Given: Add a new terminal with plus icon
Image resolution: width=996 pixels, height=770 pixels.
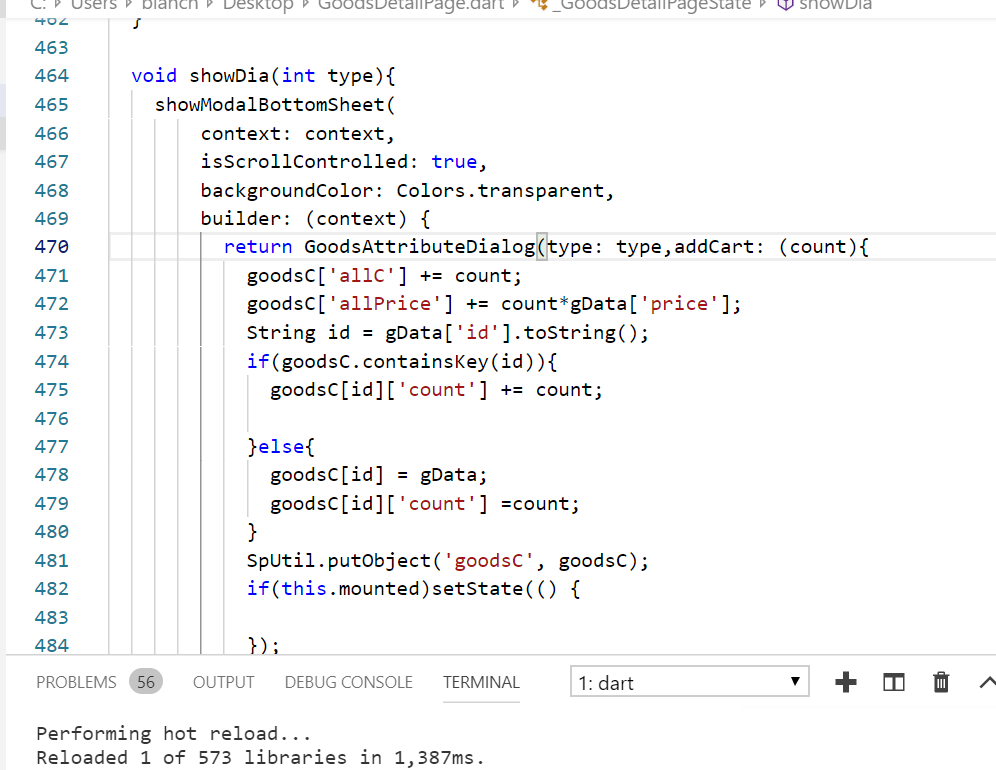Looking at the screenshot, I should coord(845,682).
